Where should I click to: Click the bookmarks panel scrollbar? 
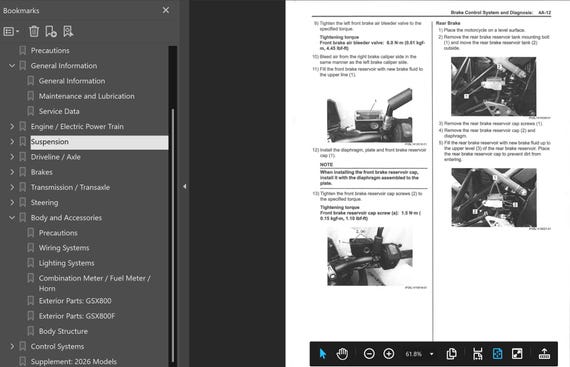[173, 234]
